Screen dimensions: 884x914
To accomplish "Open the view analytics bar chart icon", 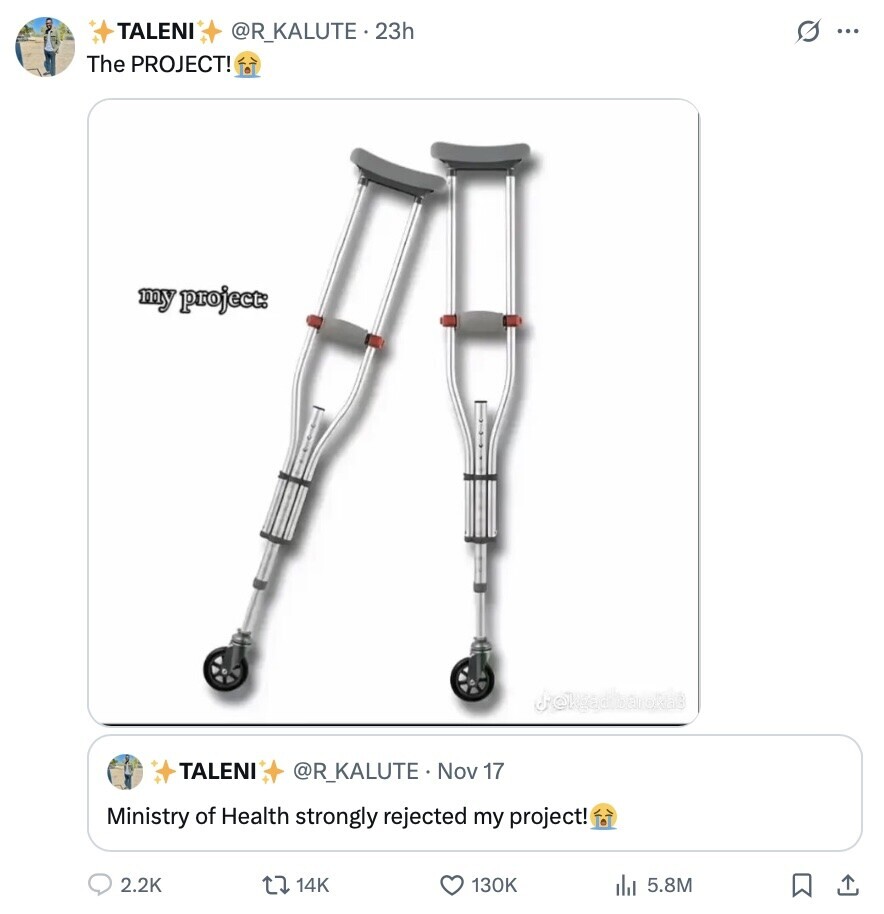I will click(626, 885).
